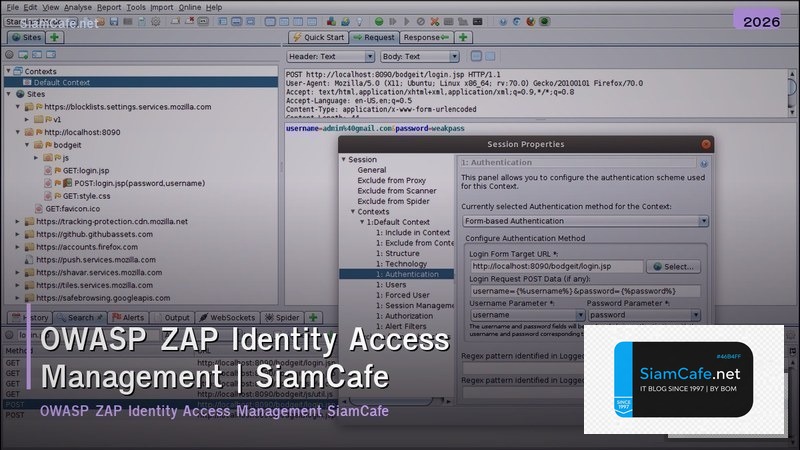This screenshot has width=800, height=450.
Task: Select '1: Users' in Session Properties tree
Action: [391, 285]
